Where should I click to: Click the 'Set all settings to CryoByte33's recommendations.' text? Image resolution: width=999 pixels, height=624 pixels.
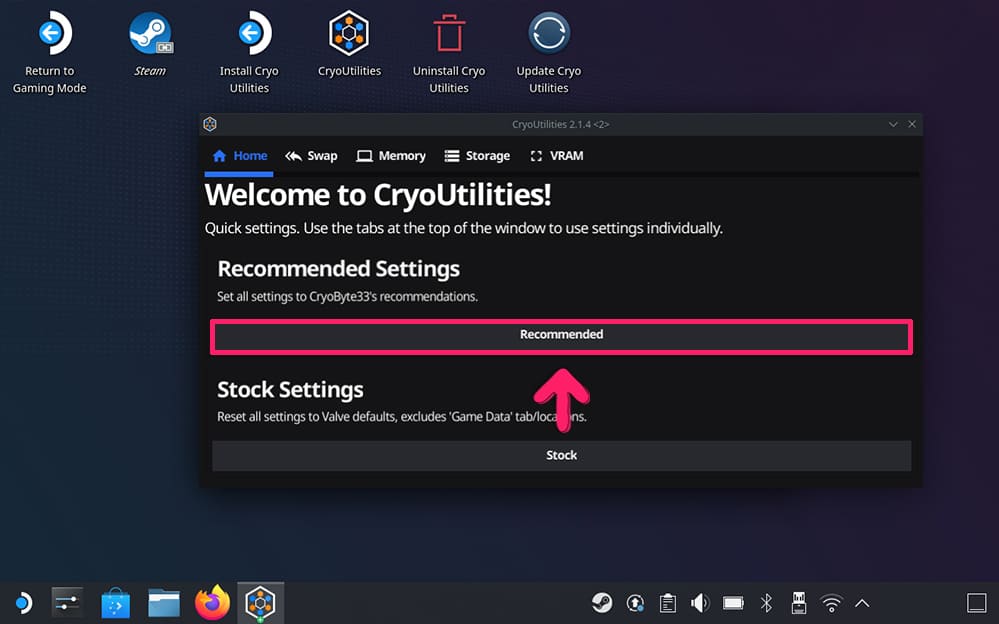347,296
